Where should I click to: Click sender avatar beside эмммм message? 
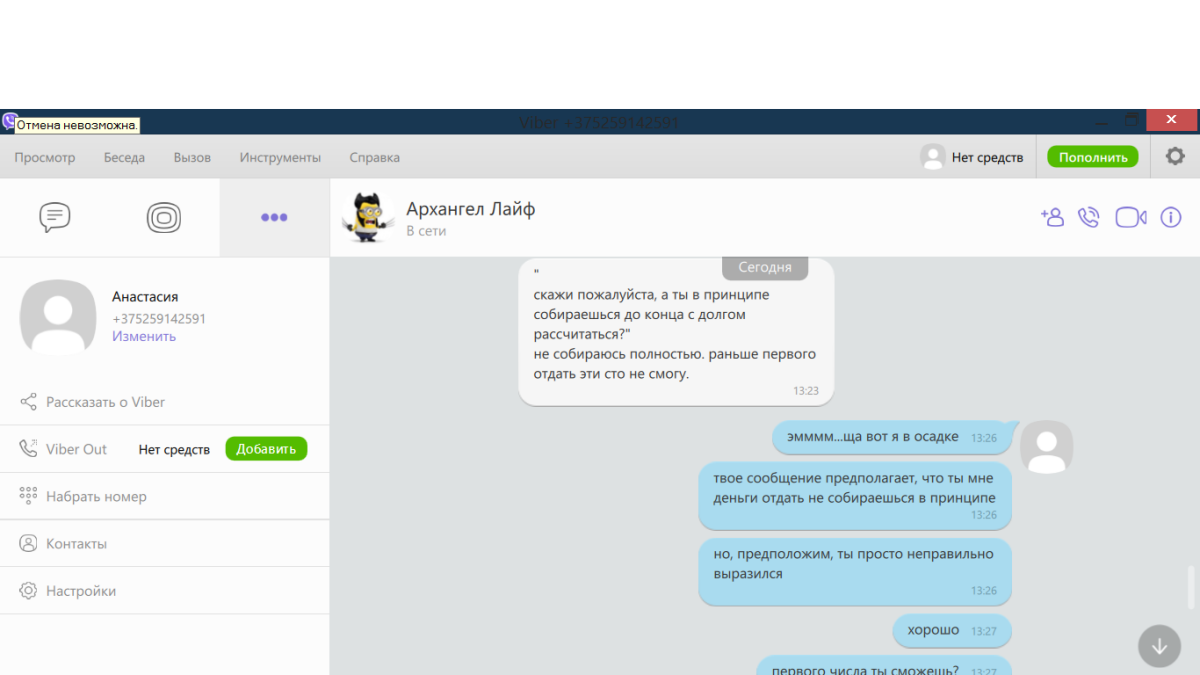coord(1046,446)
